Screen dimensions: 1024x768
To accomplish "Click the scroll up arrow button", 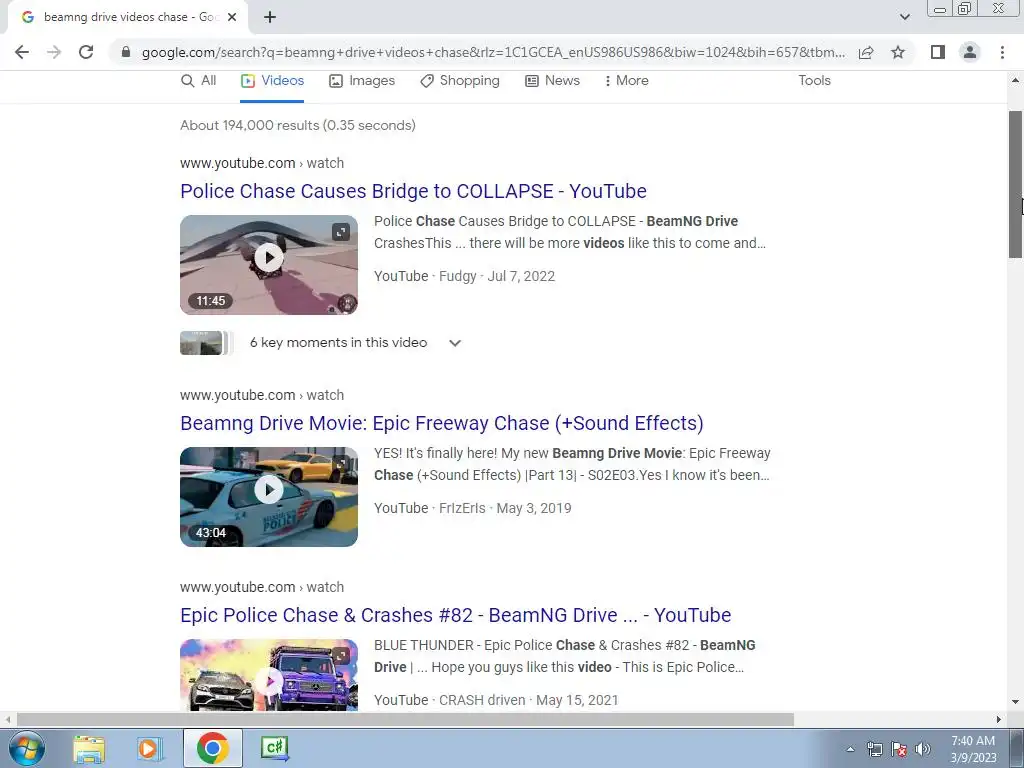I will (x=1016, y=80).
